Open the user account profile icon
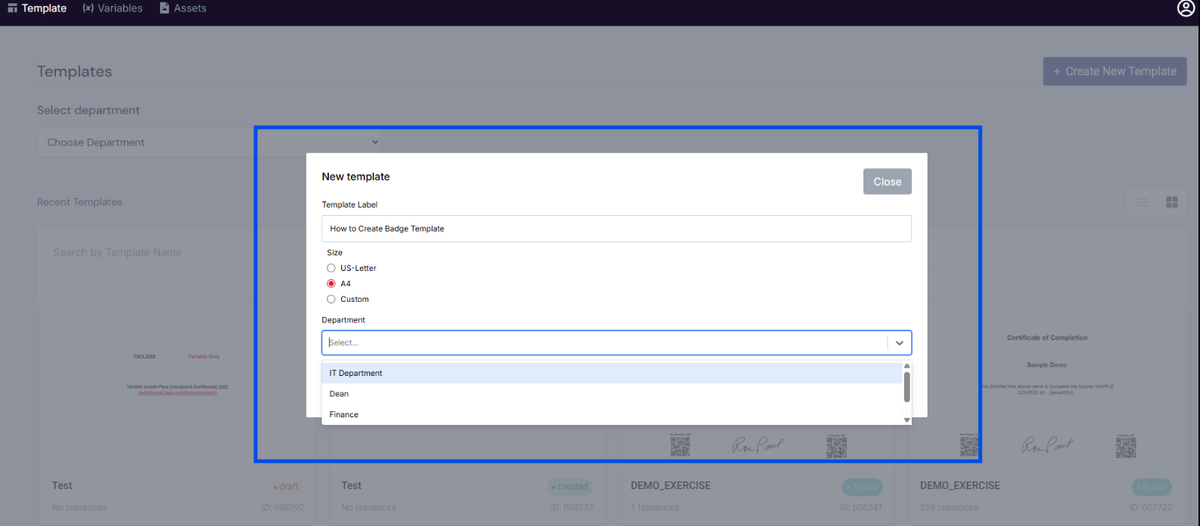 coord(1186,8)
